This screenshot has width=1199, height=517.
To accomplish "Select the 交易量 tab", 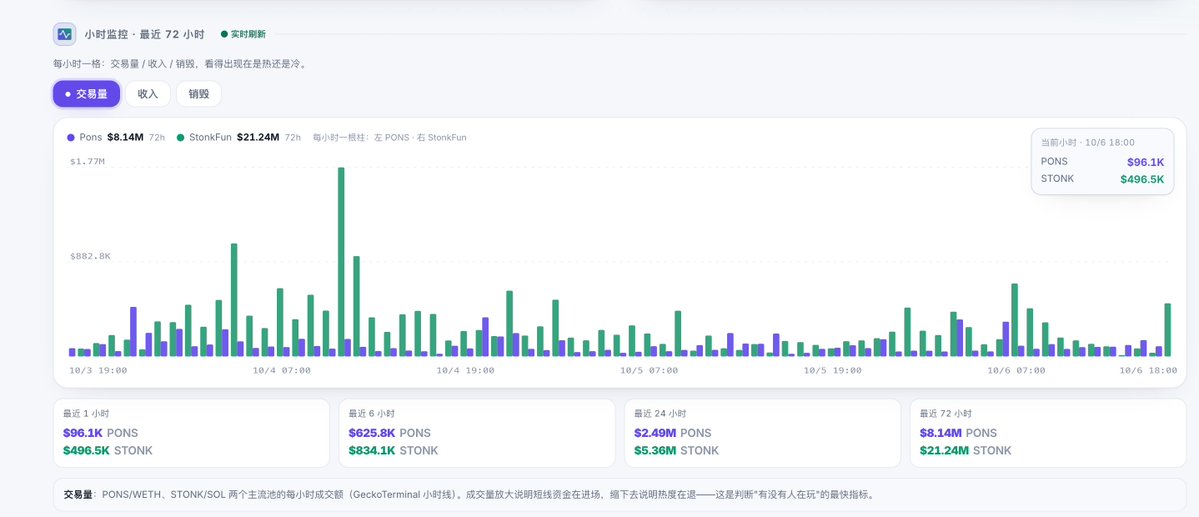I will coord(86,94).
